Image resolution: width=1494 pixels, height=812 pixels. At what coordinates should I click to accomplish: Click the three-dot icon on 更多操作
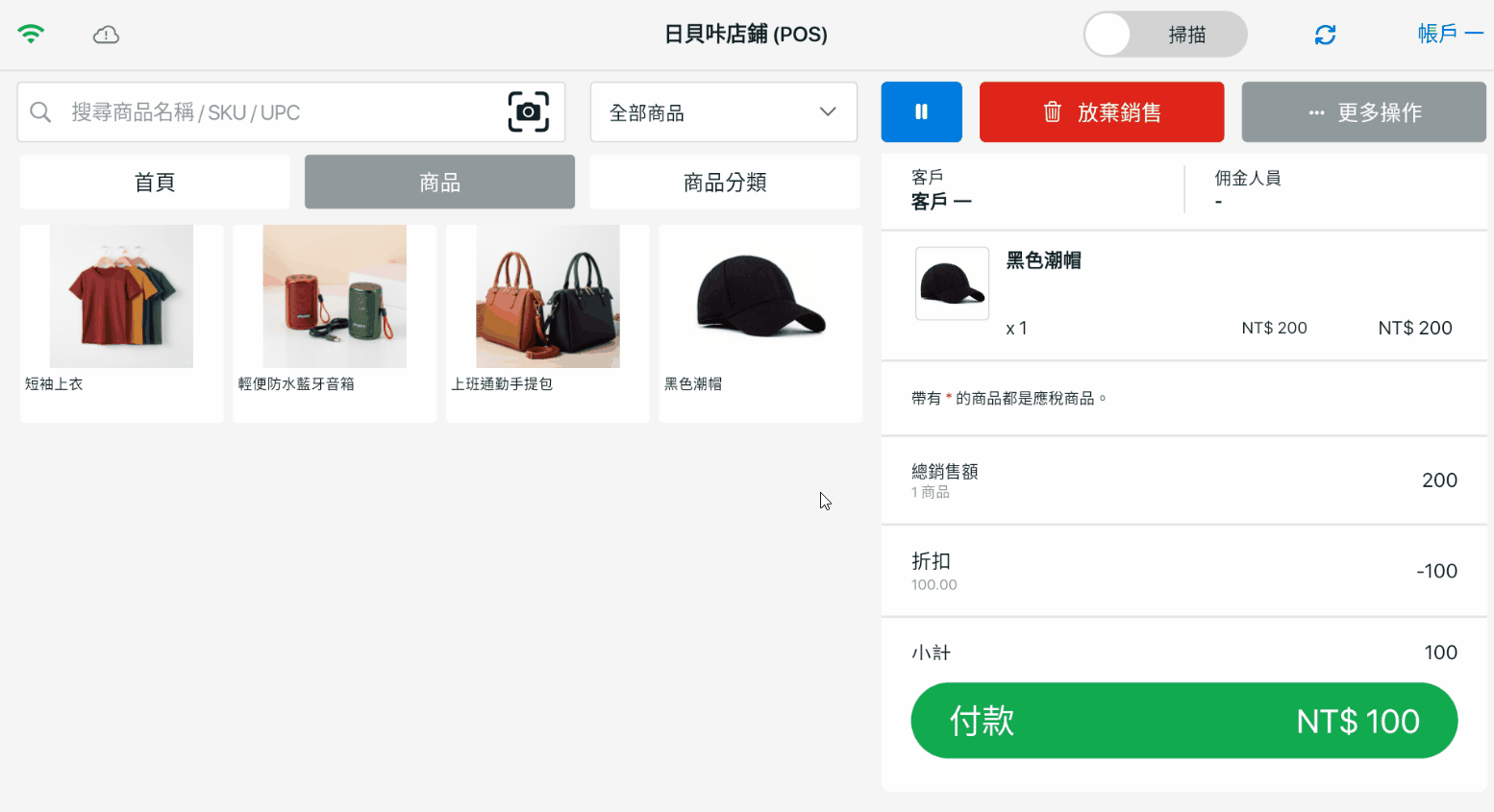coord(1316,112)
